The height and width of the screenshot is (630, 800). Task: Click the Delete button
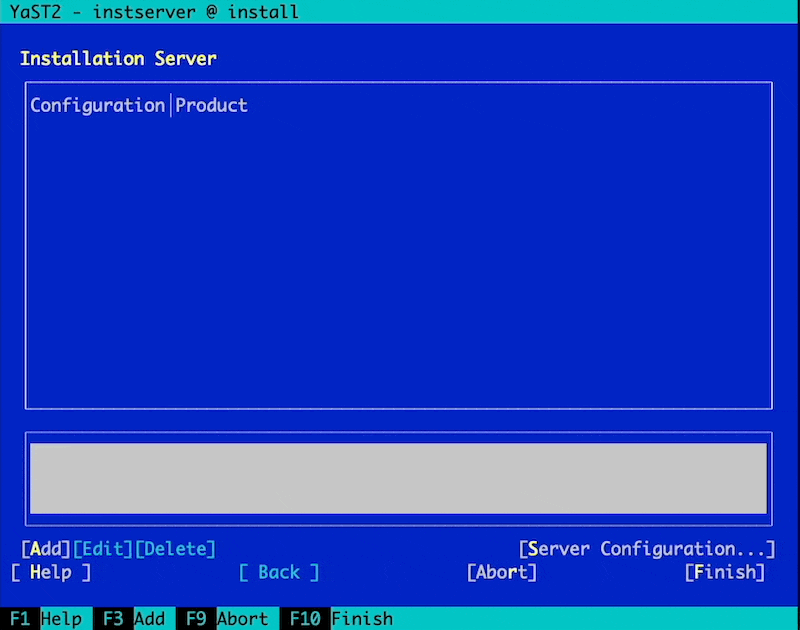point(175,549)
